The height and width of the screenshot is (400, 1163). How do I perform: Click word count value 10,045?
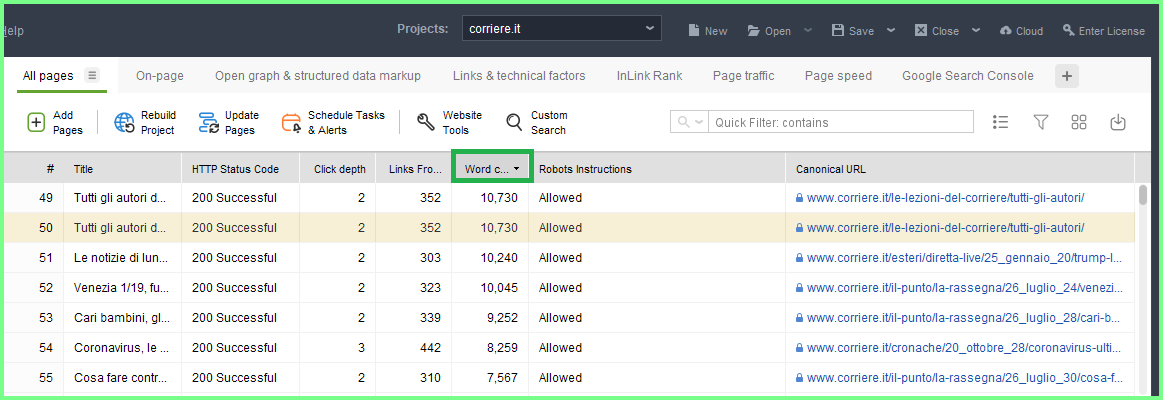(499, 288)
